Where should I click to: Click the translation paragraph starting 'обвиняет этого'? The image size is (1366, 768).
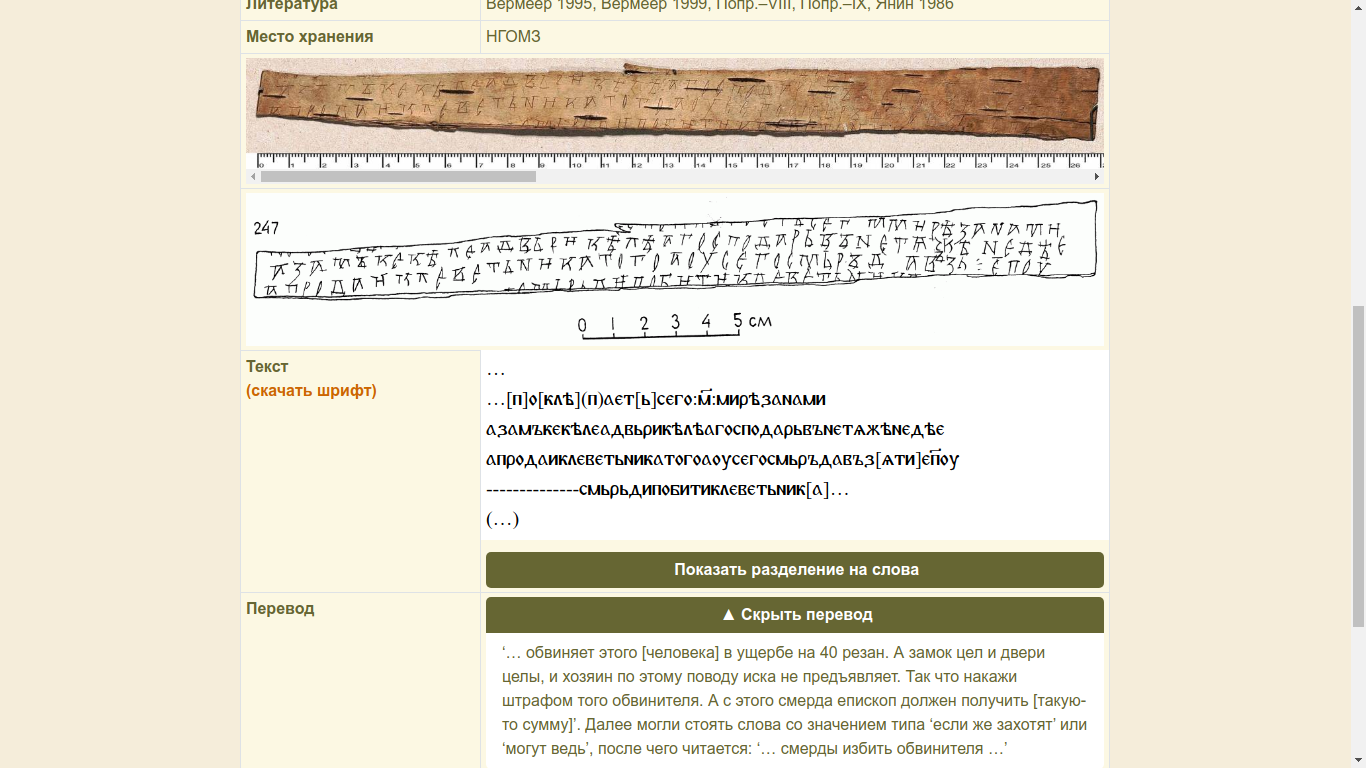(x=795, y=701)
